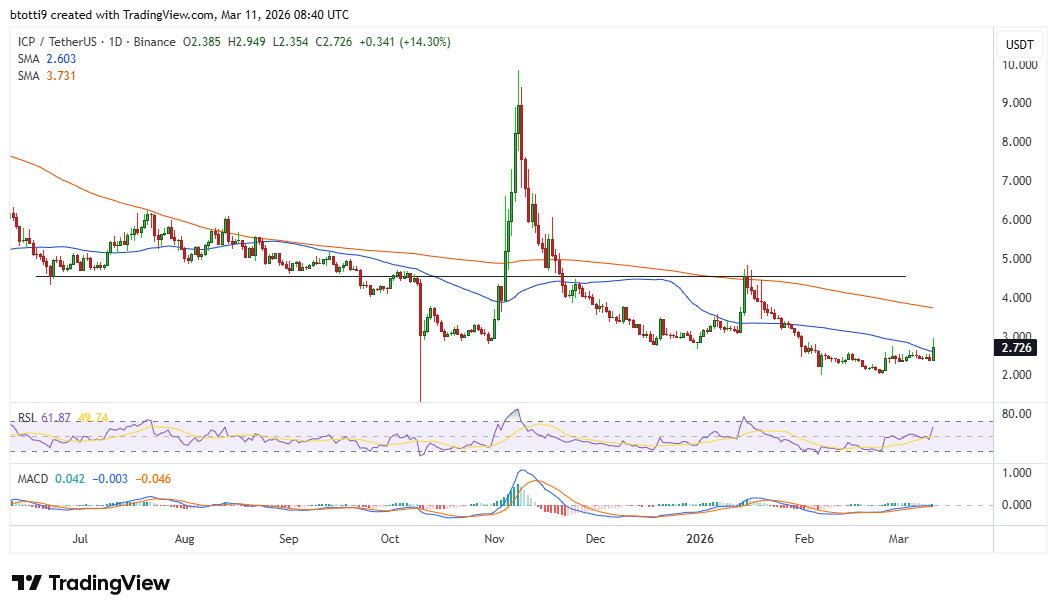Click the +14.30% change percentage
1057x613 pixels.
(x=423, y=42)
